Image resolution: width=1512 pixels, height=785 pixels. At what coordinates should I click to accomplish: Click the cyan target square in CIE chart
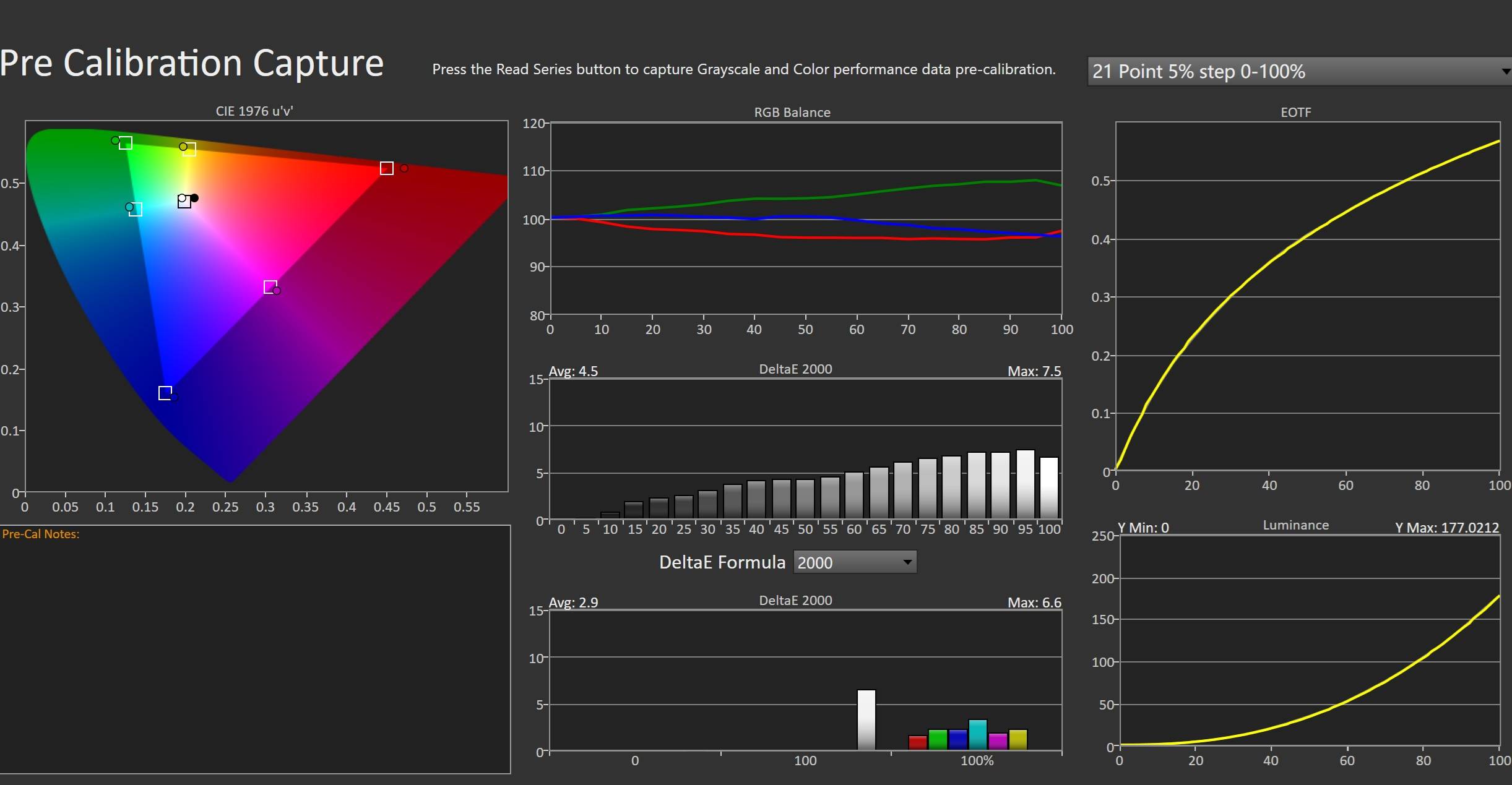tap(136, 209)
